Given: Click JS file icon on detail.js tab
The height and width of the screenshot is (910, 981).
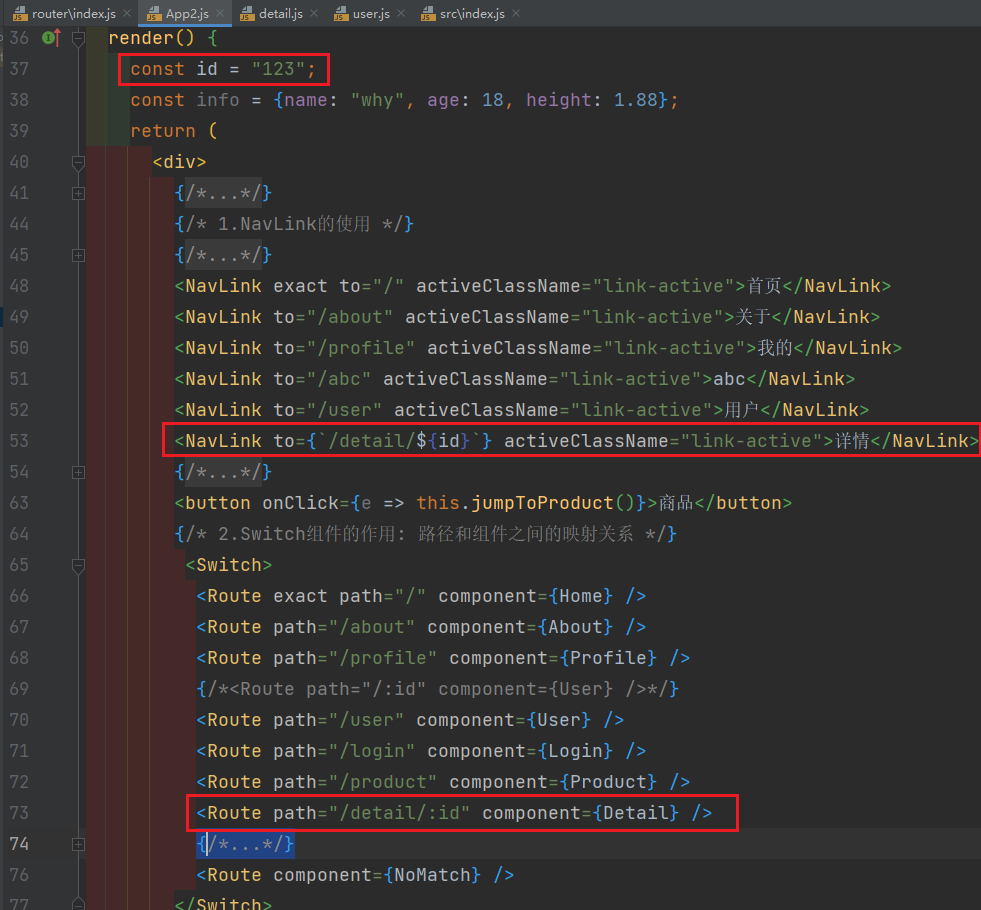Looking at the screenshot, I should point(247,13).
